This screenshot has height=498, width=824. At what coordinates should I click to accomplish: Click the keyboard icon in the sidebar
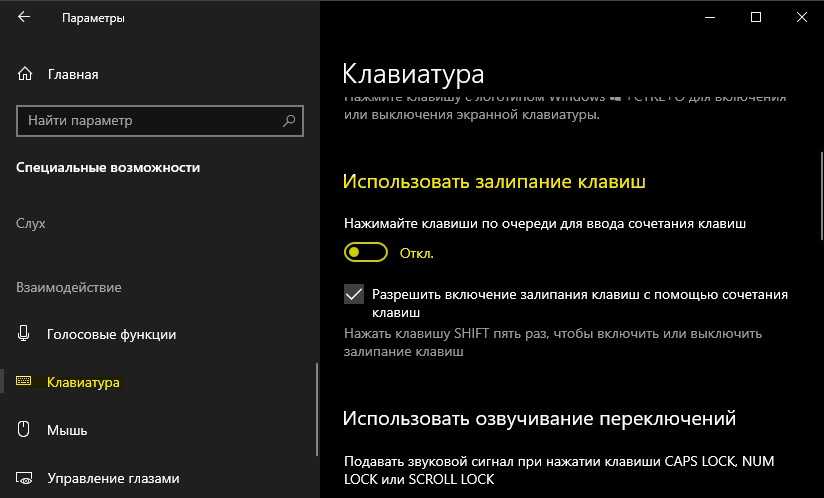click(x=25, y=382)
